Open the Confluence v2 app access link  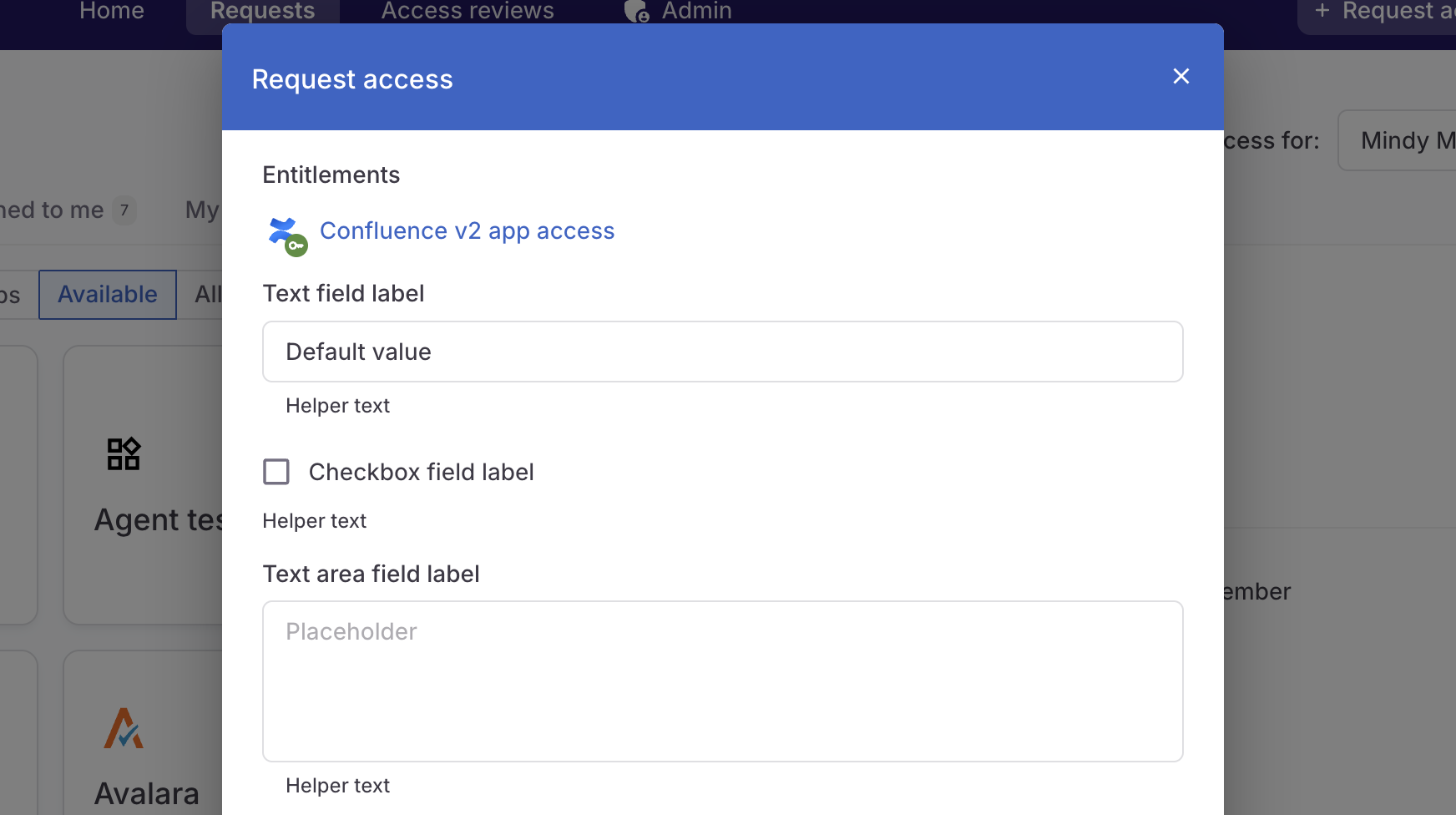[467, 230]
